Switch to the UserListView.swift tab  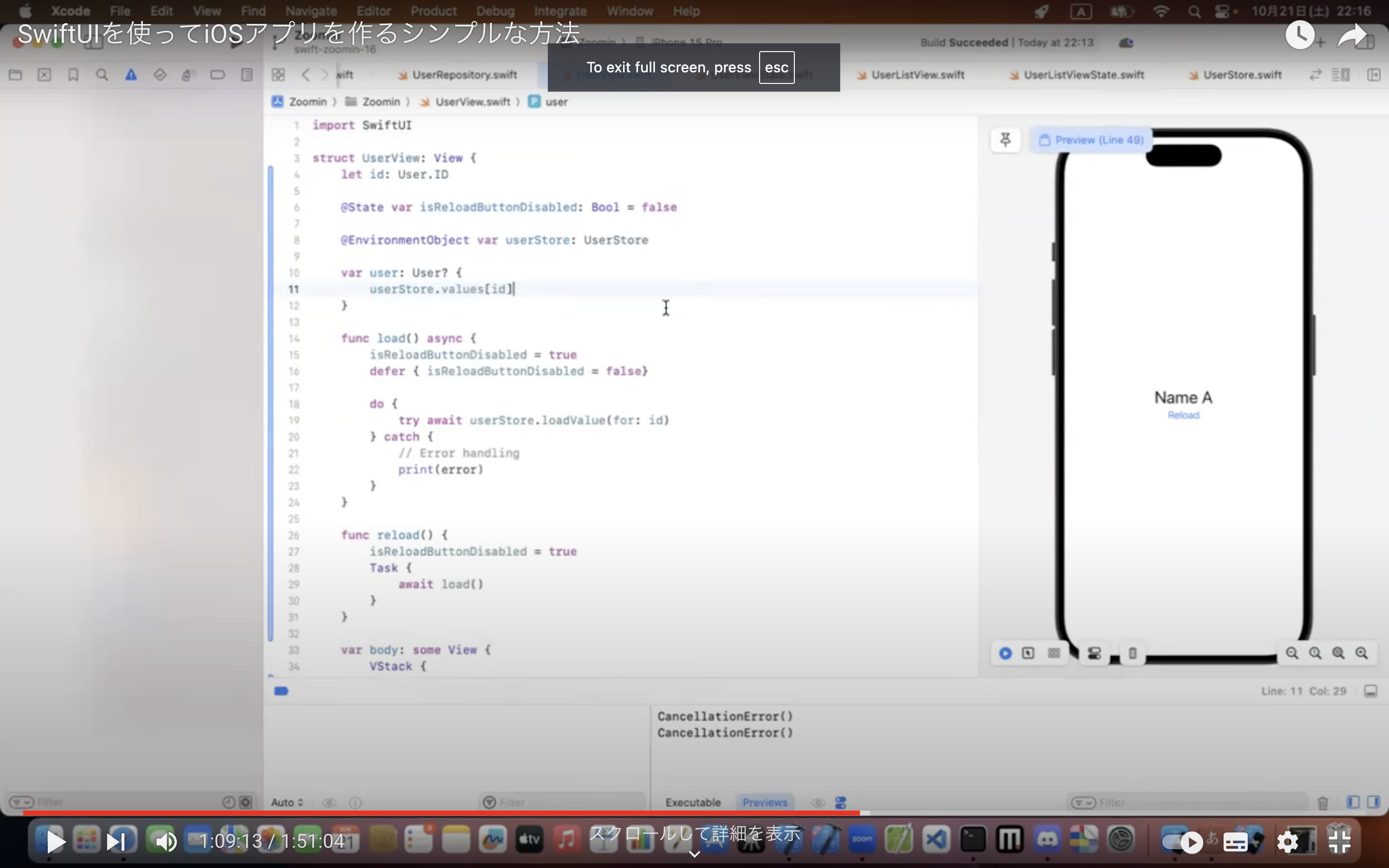pyautogui.click(x=917, y=75)
